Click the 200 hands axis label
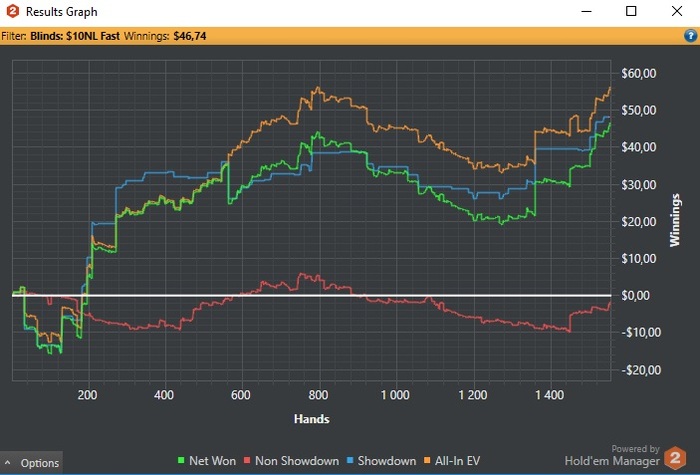The width and height of the screenshot is (700, 475). [87, 395]
